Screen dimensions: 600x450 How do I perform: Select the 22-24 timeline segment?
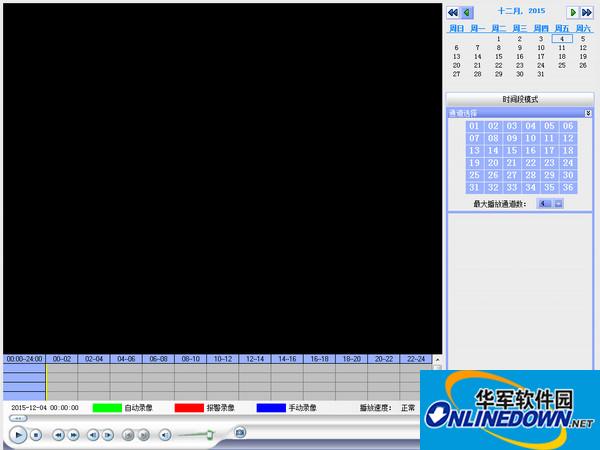coord(416,359)
